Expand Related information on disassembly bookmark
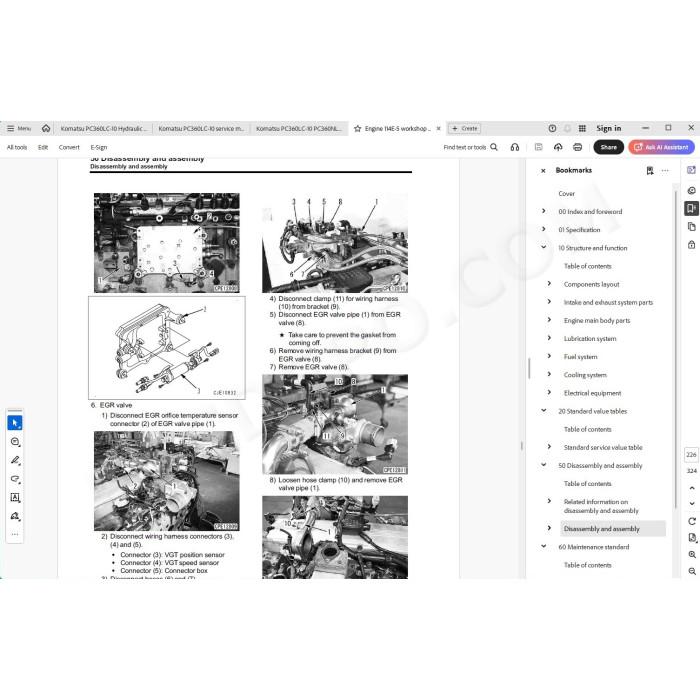 click(x=549, y=501)
